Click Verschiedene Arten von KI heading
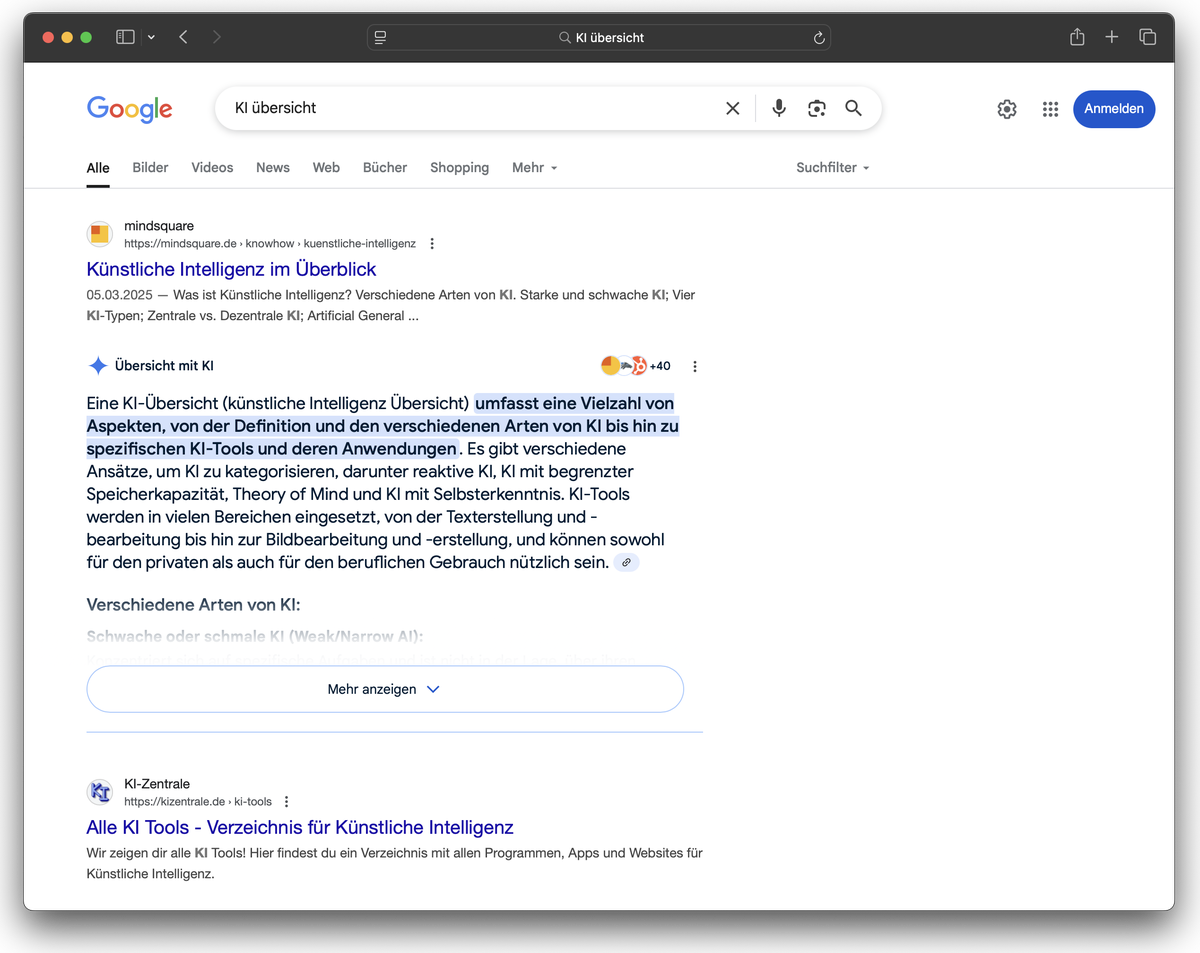The image size is (1200, 953). point(193,605)
